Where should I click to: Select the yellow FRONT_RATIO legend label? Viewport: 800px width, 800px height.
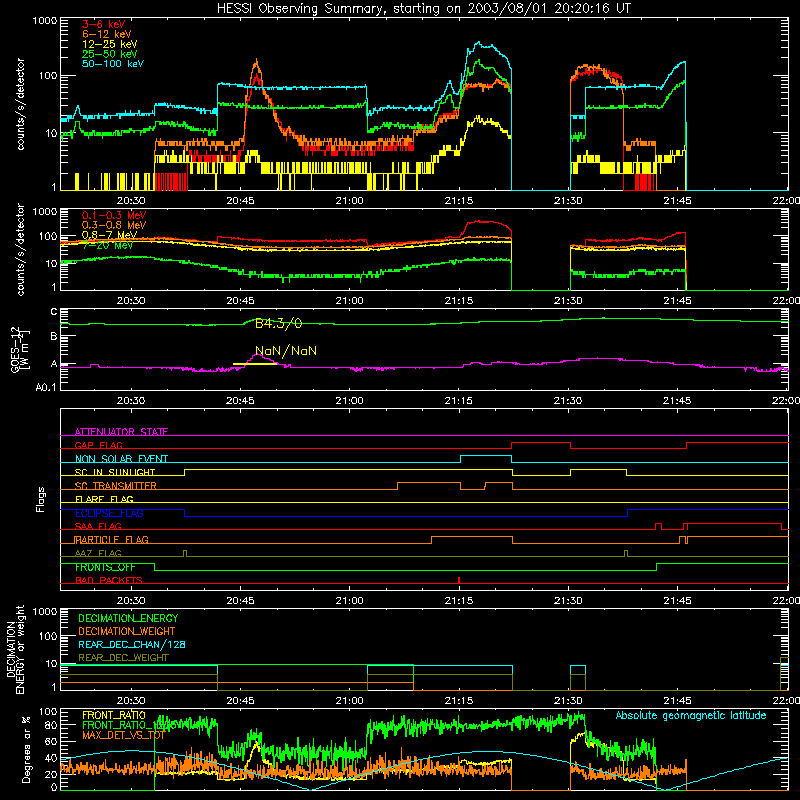click(114, 715)
